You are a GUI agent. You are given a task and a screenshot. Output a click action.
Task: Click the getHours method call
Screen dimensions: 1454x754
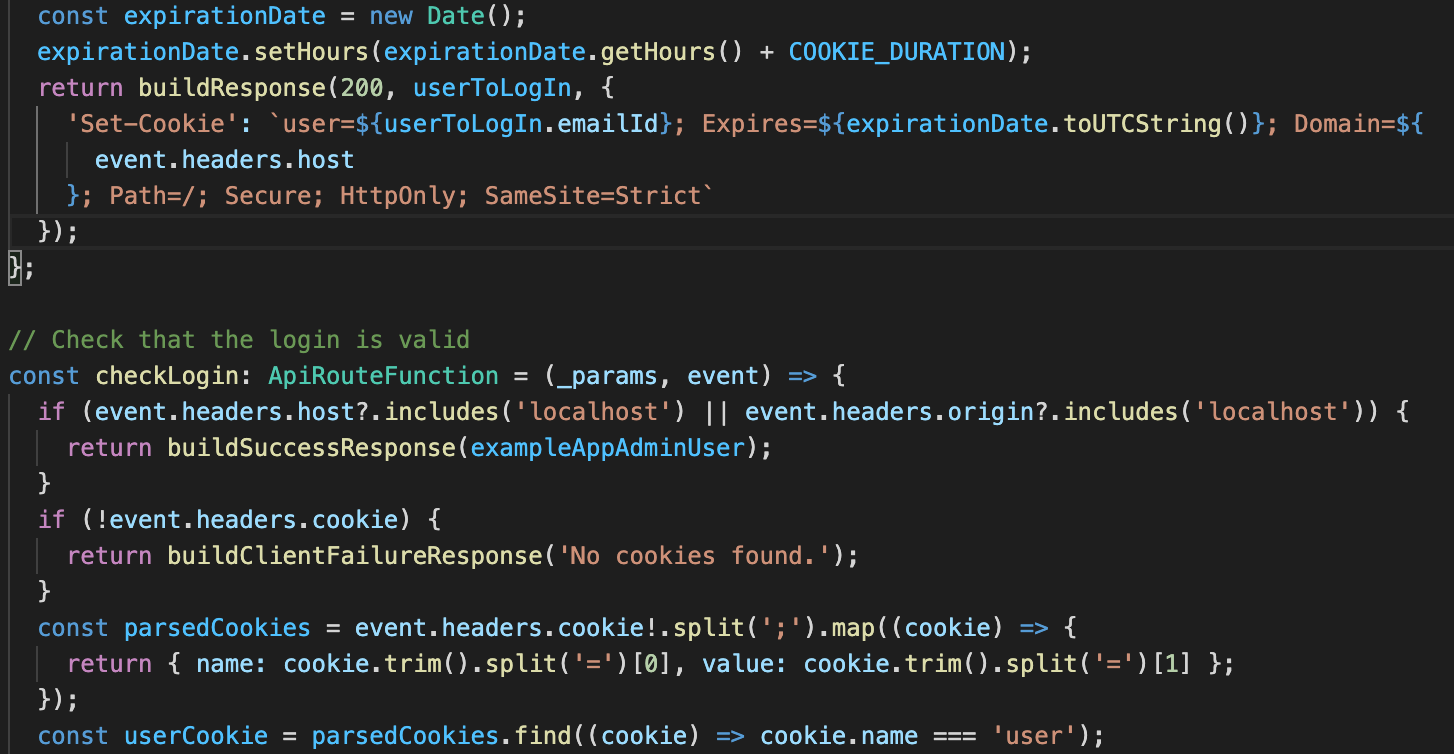[660, 52]
